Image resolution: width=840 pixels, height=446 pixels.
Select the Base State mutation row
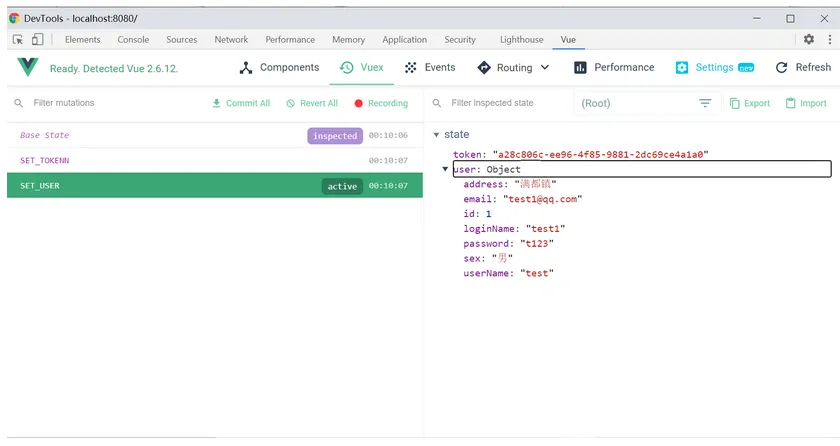[215, 135]
